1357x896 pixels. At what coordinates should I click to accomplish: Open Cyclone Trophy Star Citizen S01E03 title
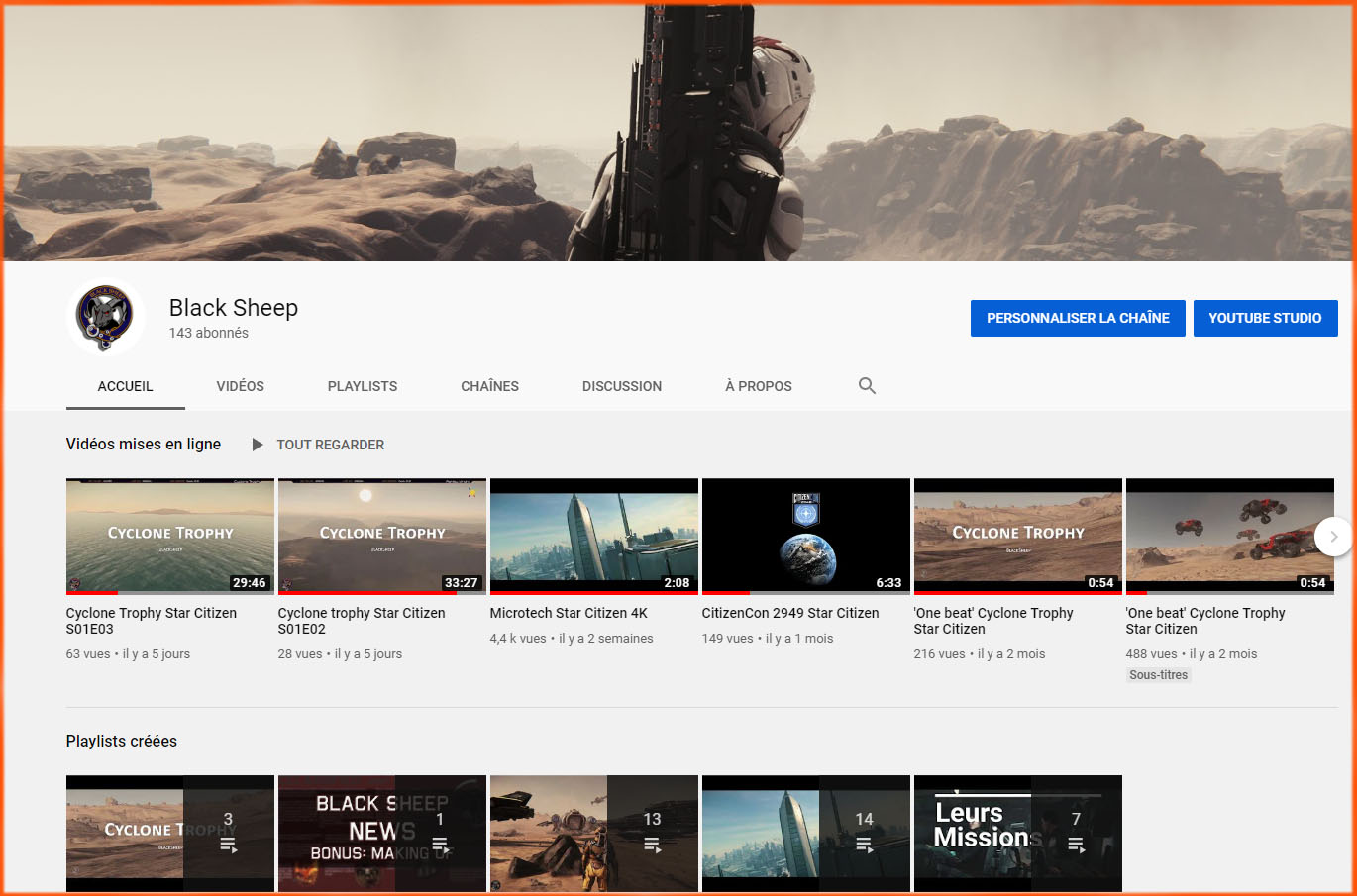(x=152, y=621)
